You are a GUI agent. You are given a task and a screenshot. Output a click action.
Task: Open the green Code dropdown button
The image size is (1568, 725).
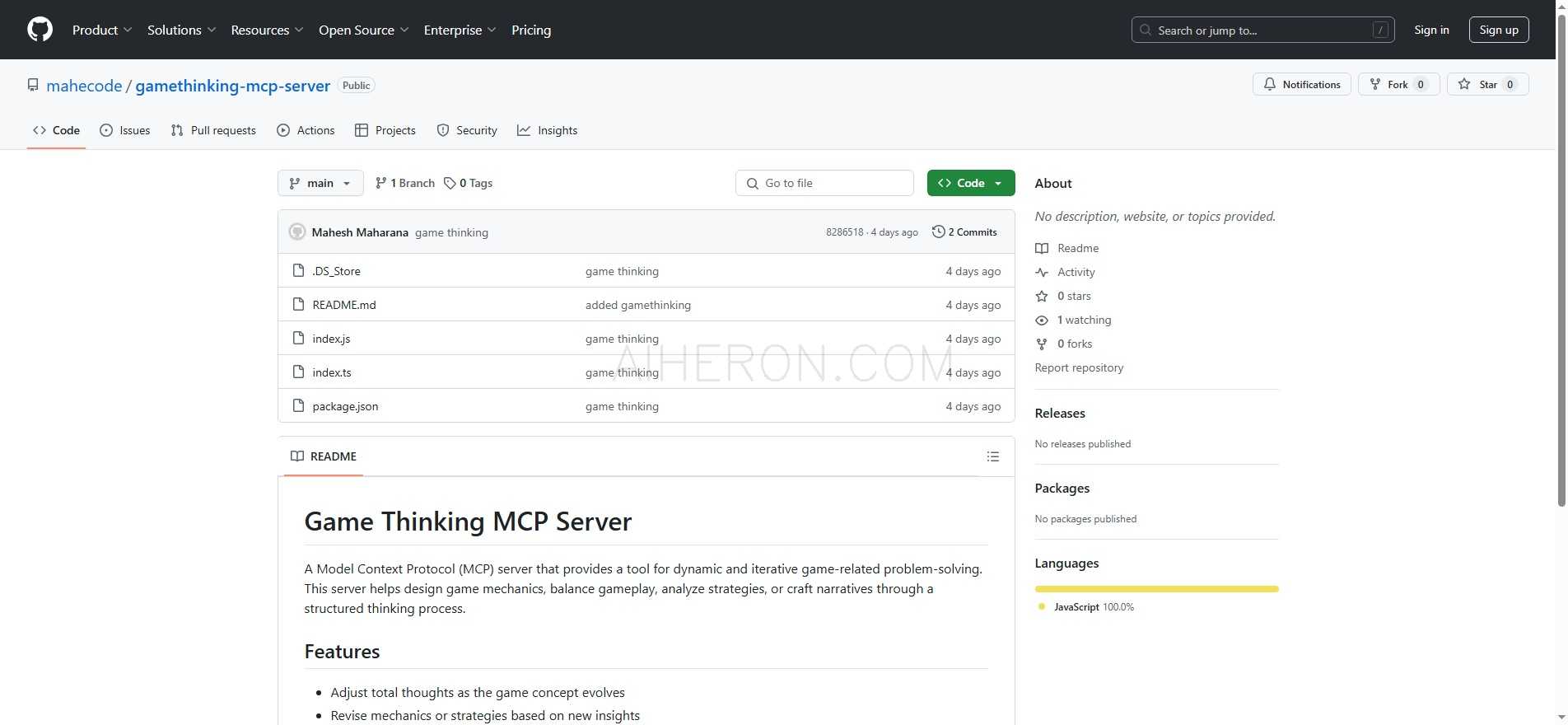coord(971,183)
